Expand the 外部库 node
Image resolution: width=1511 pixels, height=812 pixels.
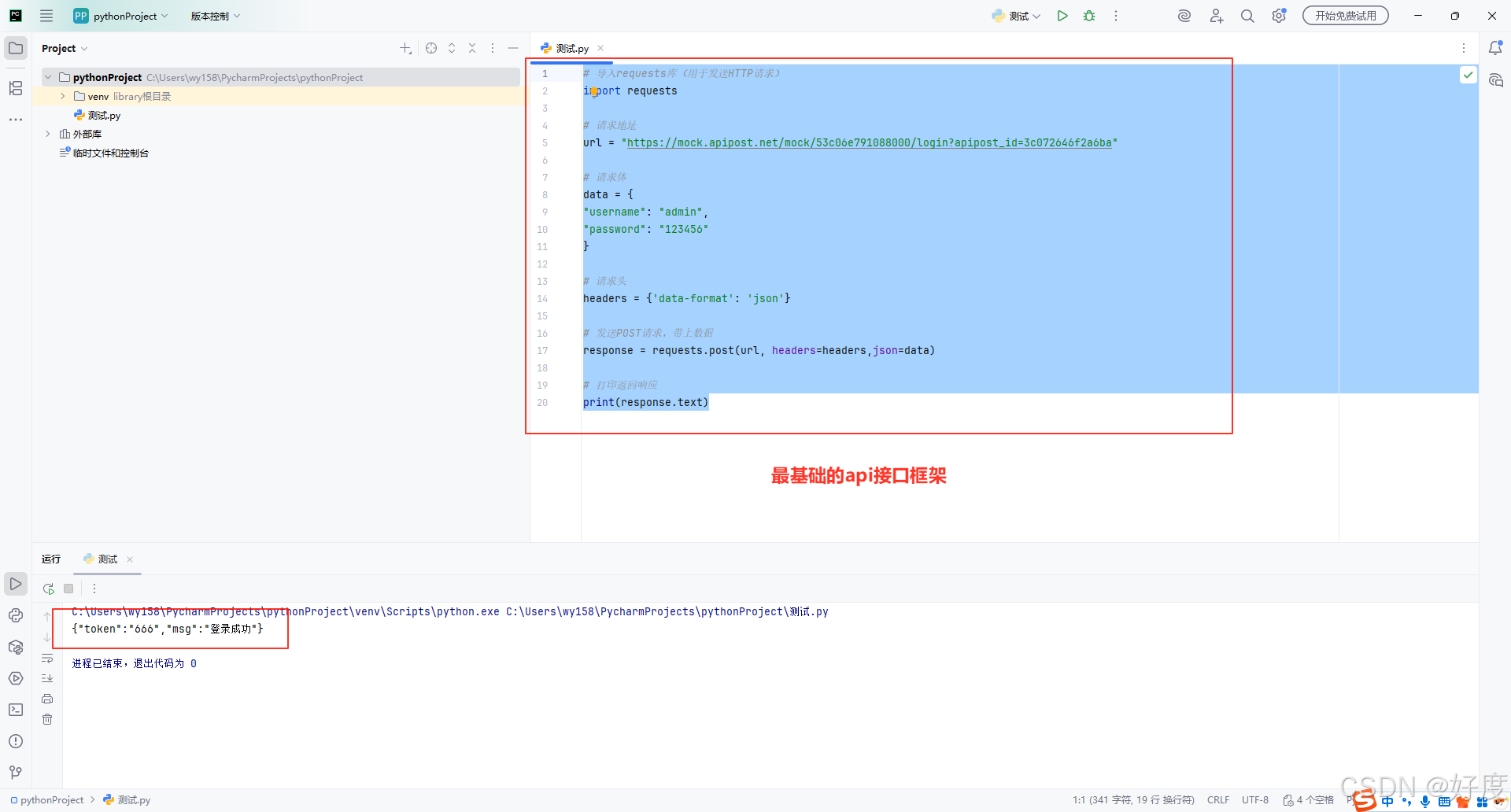pos(48,134)
